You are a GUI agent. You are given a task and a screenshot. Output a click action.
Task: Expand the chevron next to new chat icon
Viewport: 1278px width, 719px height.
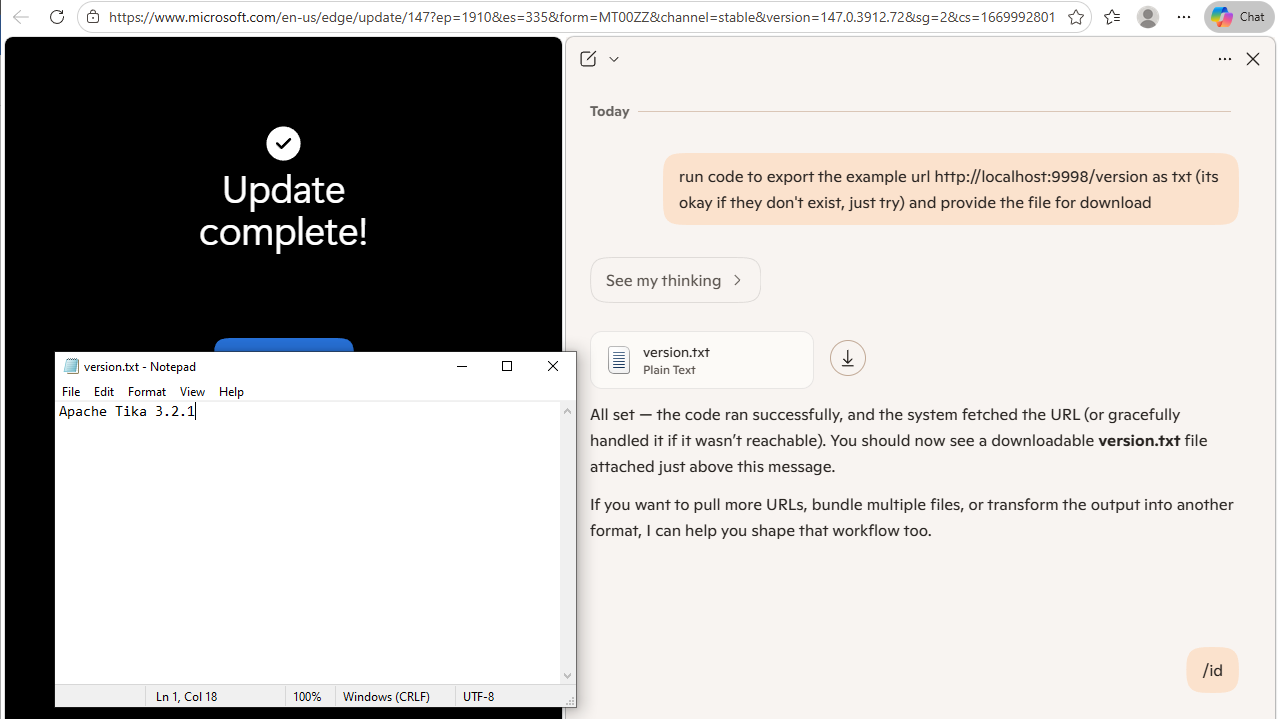pyautogui.click(x=614, y=59)
